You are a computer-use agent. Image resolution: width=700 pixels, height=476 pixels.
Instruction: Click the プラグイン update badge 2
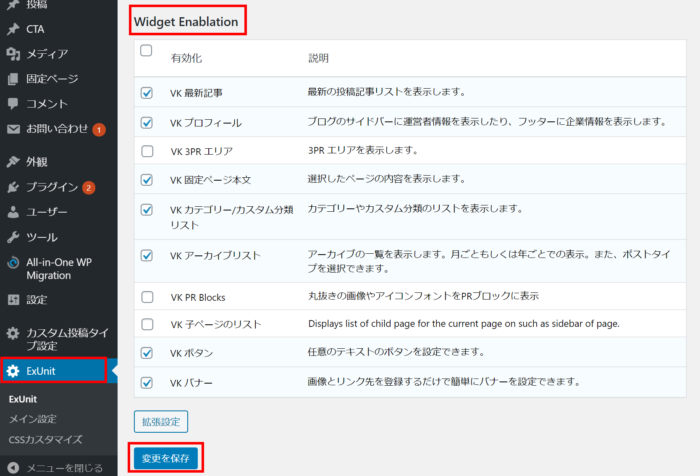pos(88,188)
